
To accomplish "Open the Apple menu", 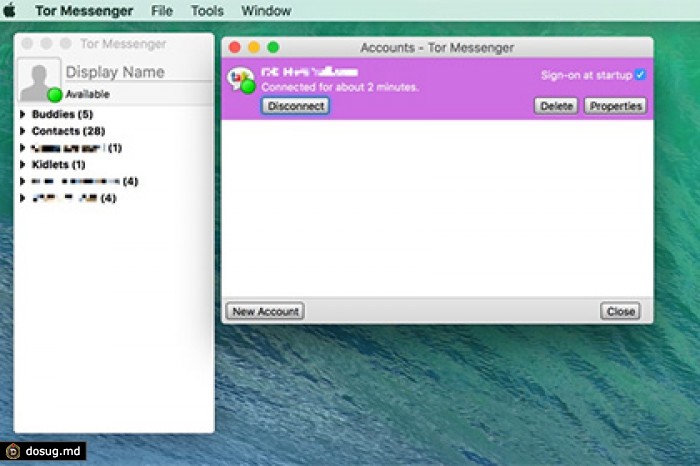I will 9,10.
